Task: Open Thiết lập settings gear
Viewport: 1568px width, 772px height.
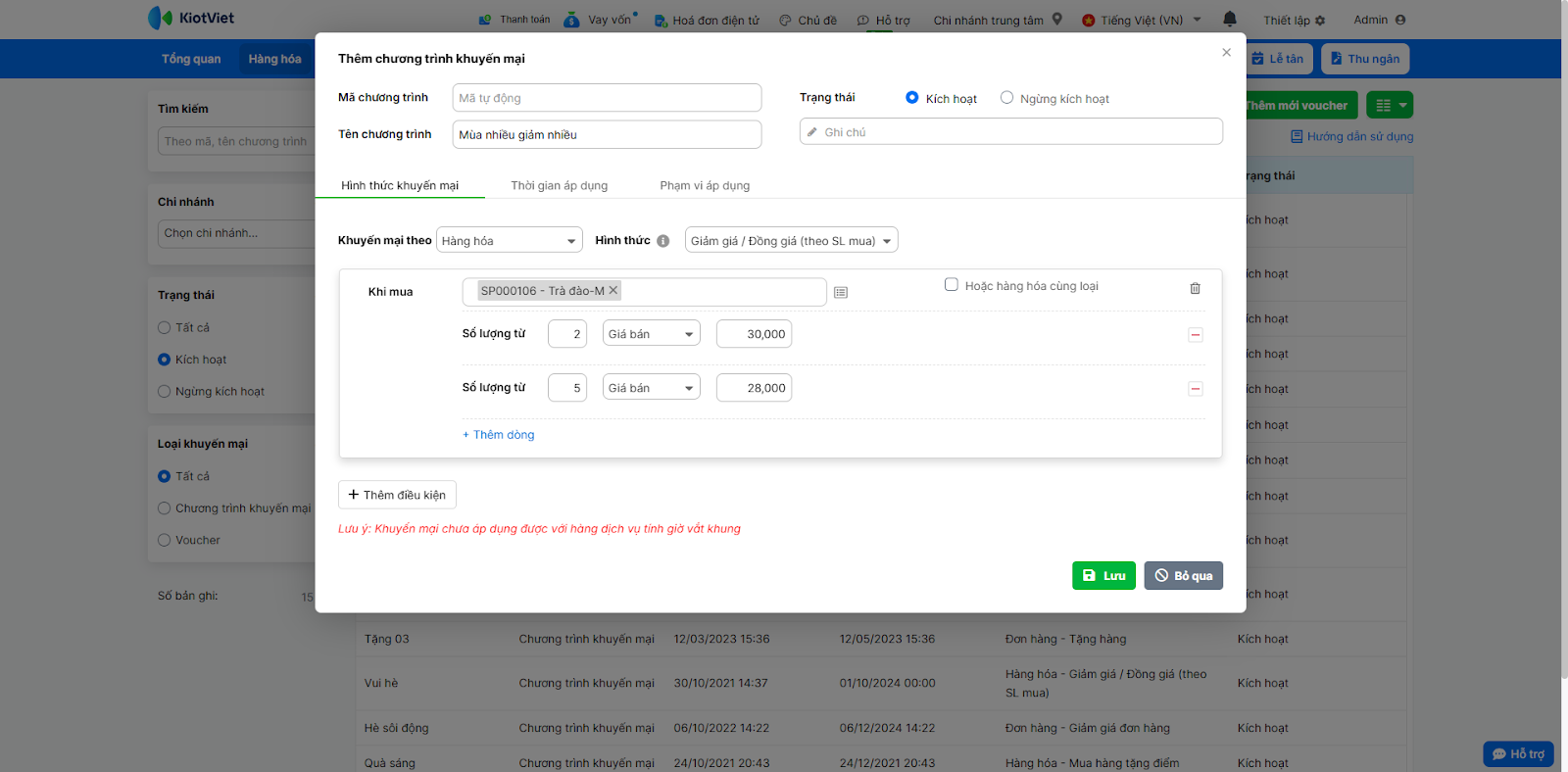Action: pyautogui.click(x=1295, y=20)
